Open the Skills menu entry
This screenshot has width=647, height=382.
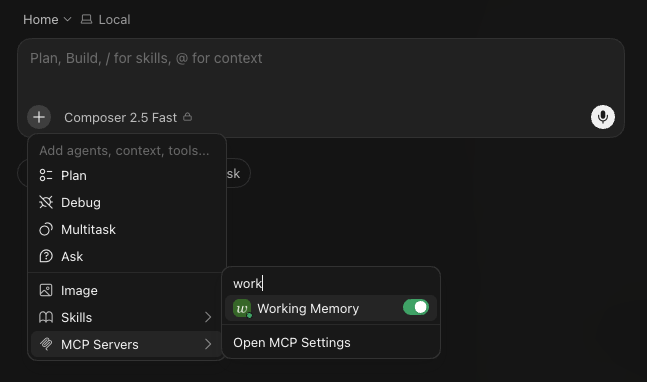point(127,317)
